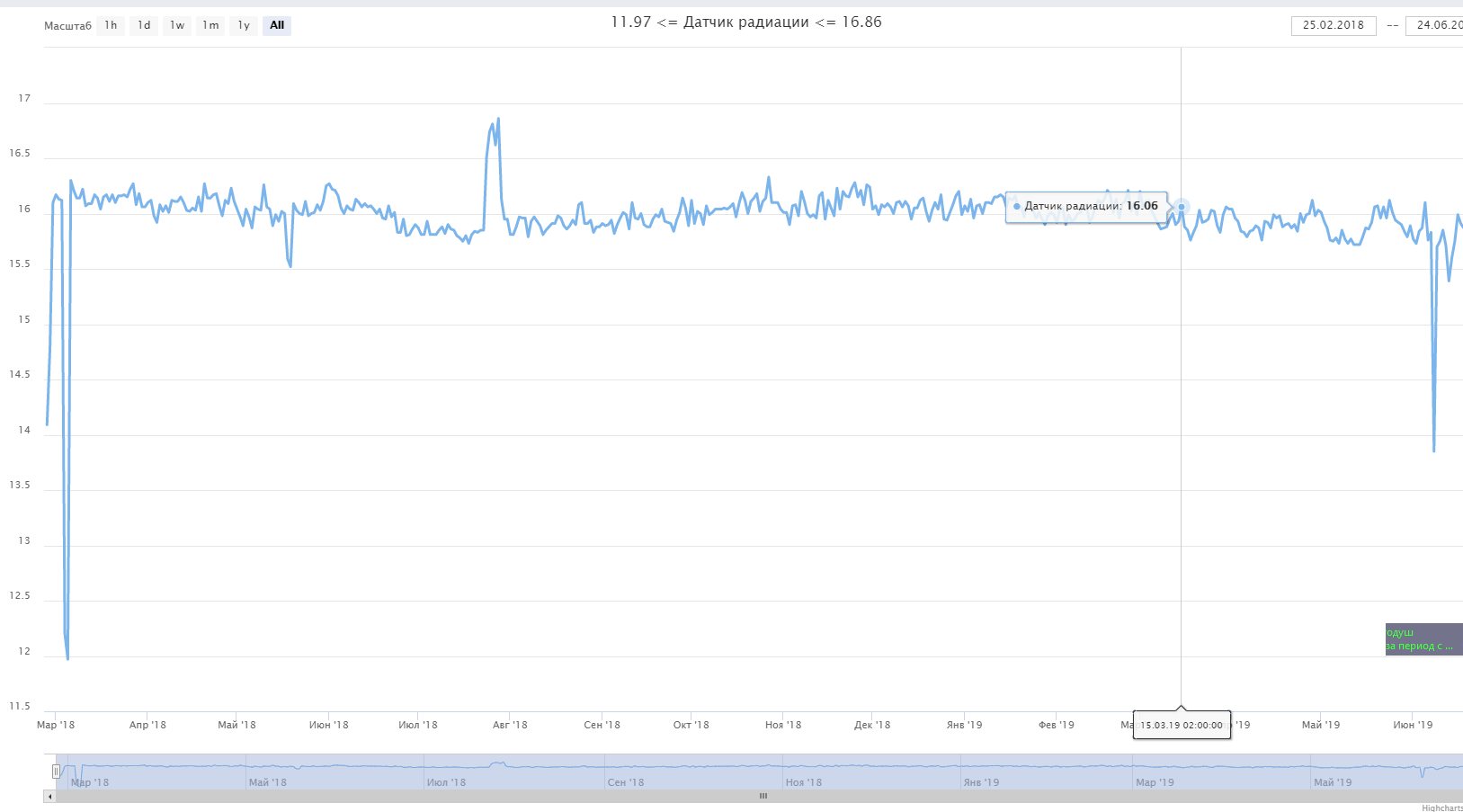Image resolution: width=1463 pixels, height=812 pixels.
Task: Edit the start date field 25.02.2018
Action: [x=1333, y=25]
